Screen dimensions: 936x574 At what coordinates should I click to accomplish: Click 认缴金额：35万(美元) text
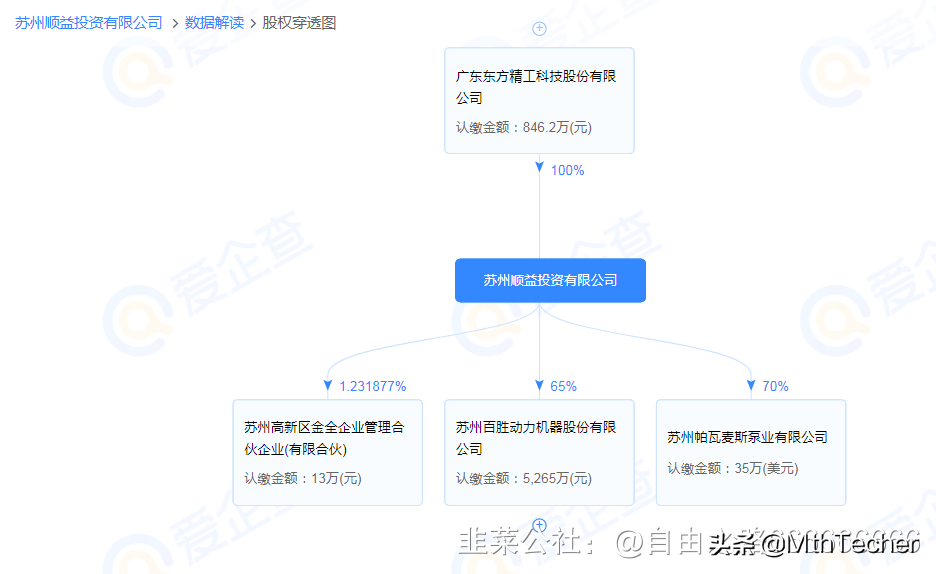click(x=732, y=468)
